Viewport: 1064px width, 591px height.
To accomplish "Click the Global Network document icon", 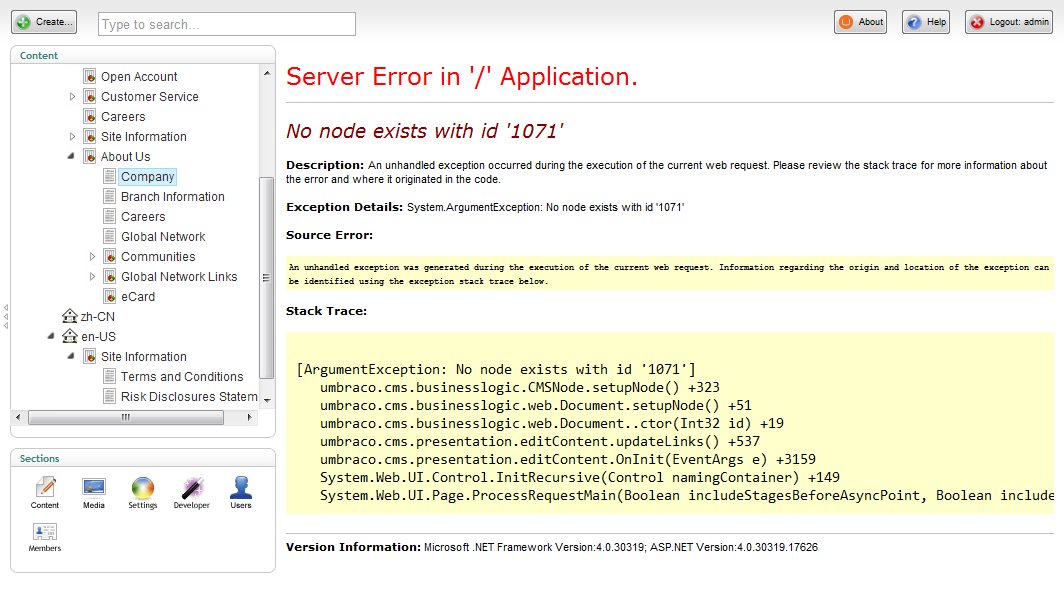I will click(109, 237).
